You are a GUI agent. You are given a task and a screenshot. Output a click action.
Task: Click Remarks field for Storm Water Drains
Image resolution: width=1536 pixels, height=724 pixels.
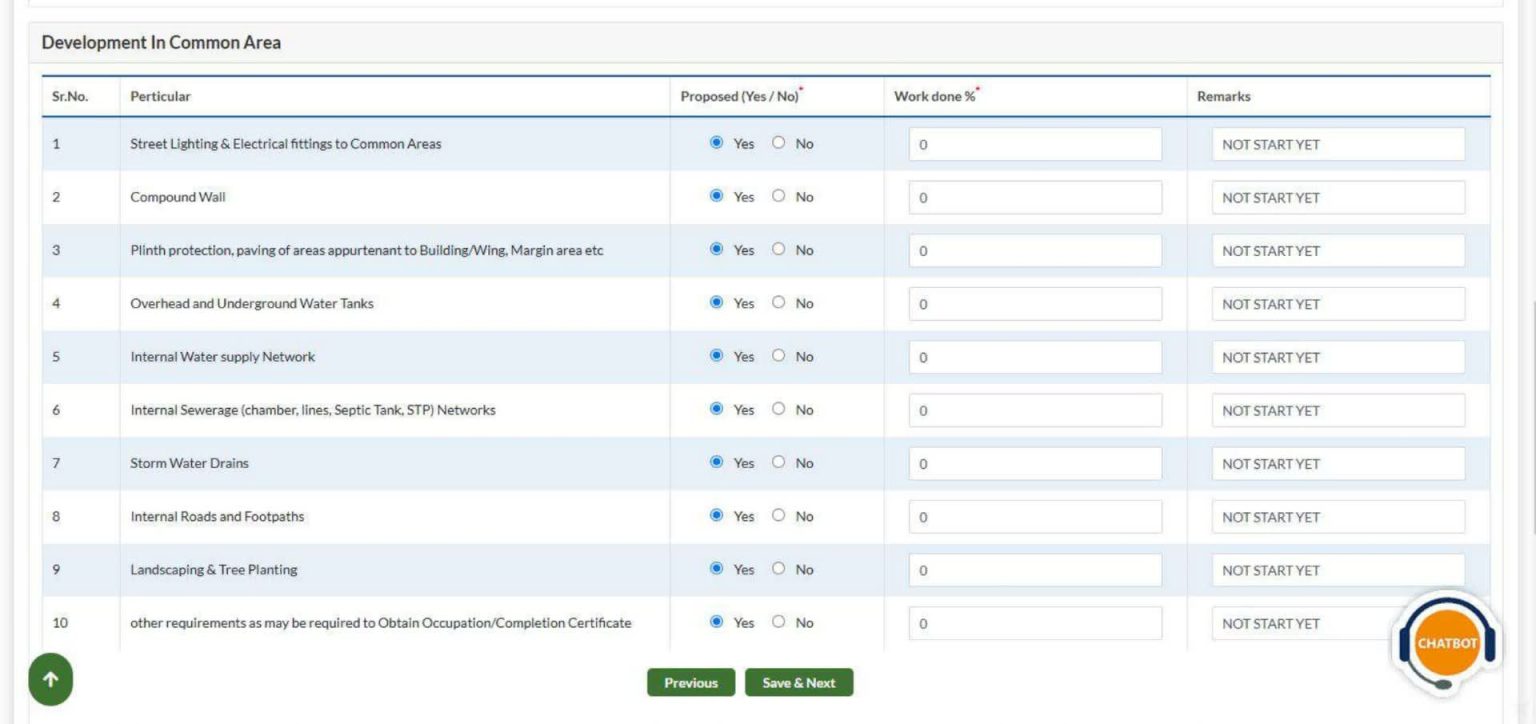(x=1338, y=464)
